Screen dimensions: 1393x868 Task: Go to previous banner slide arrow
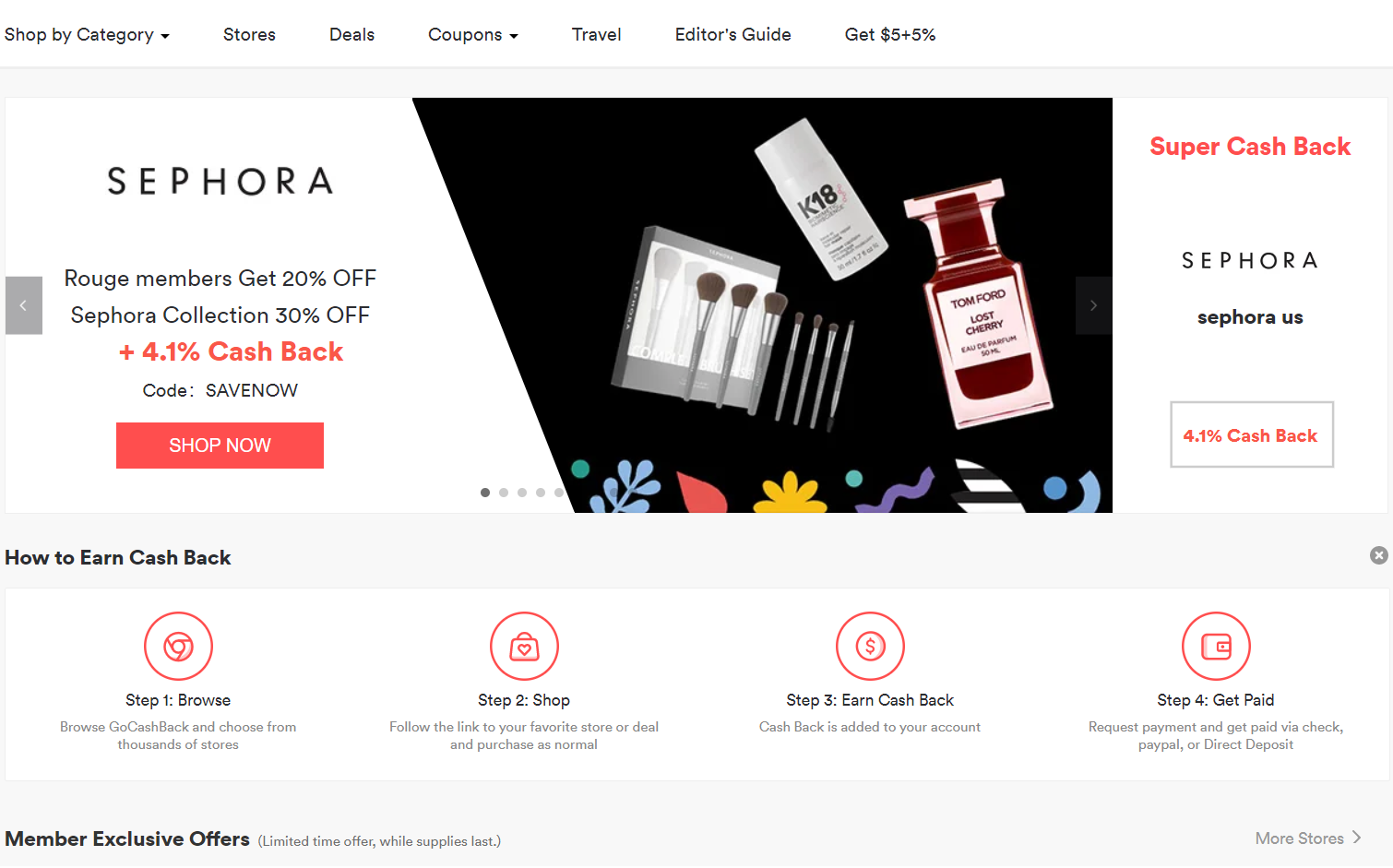(24, 305)
